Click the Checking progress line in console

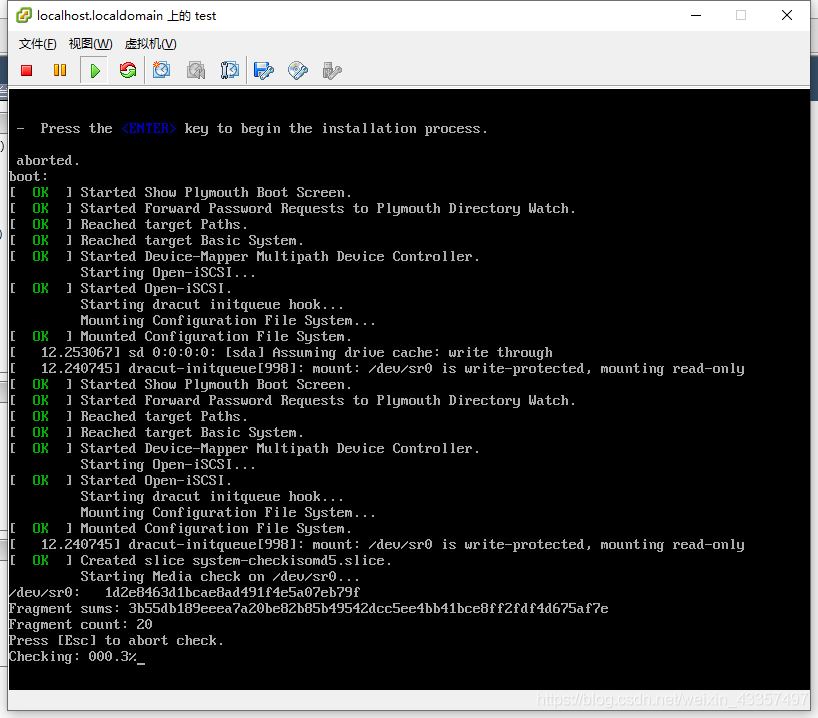pos(73,657)
